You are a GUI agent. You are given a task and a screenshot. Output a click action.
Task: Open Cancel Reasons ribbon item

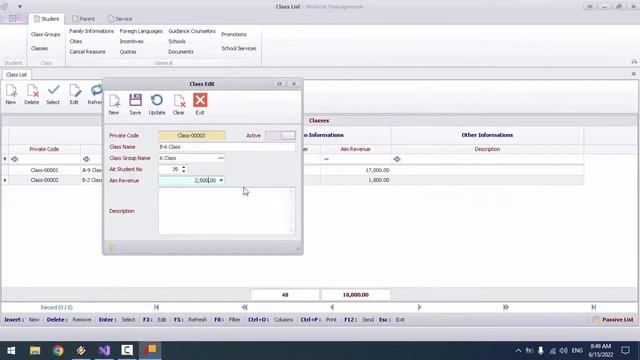[x=87, y=52]
